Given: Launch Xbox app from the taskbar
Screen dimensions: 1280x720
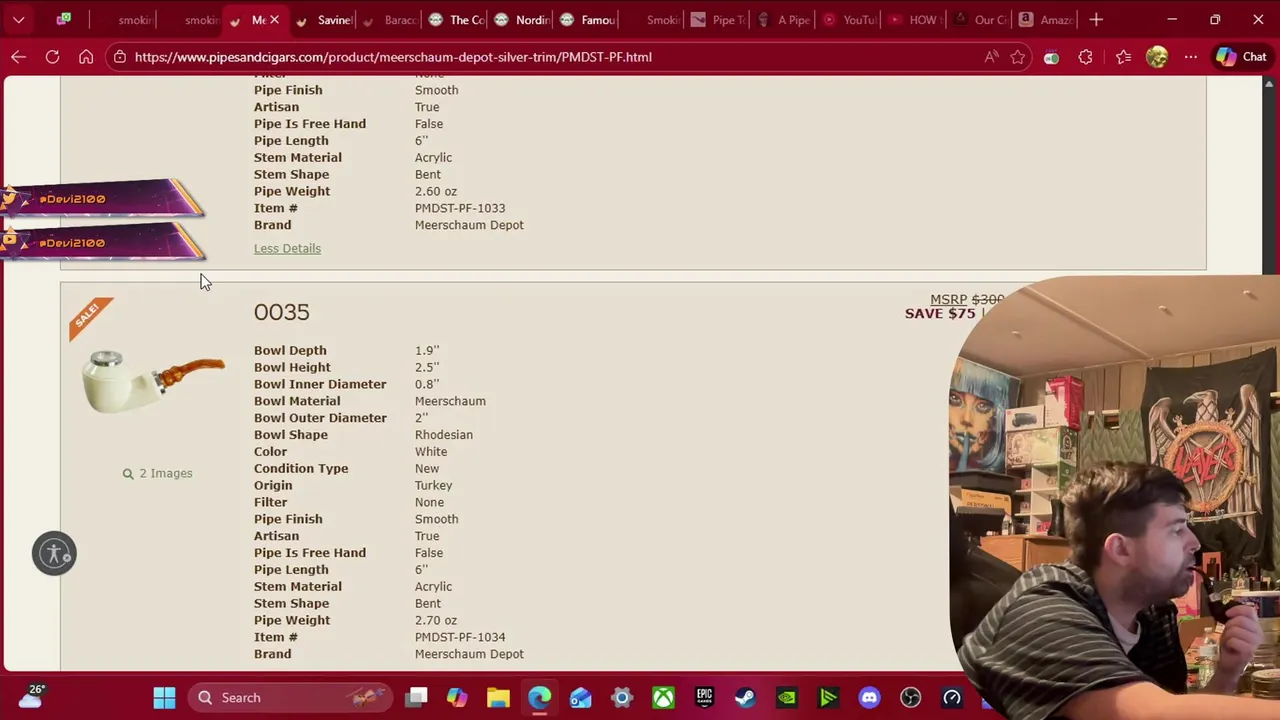Looking at the screenshot, I should coord(663,697).
